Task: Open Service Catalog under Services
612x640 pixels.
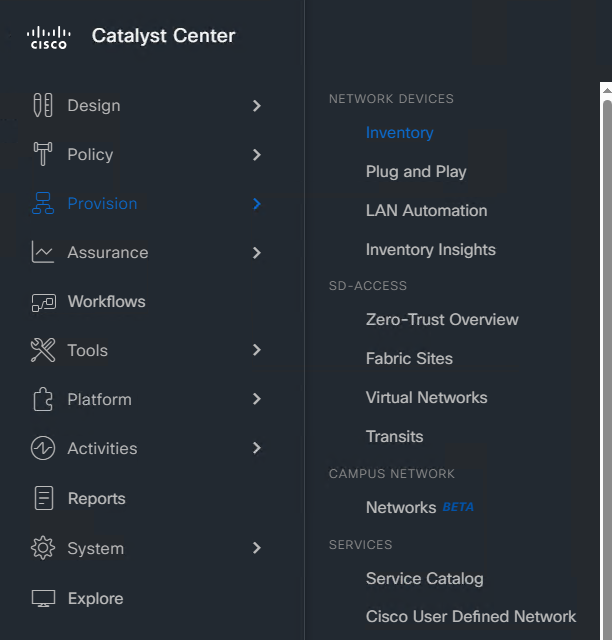Action: [424, 578]
